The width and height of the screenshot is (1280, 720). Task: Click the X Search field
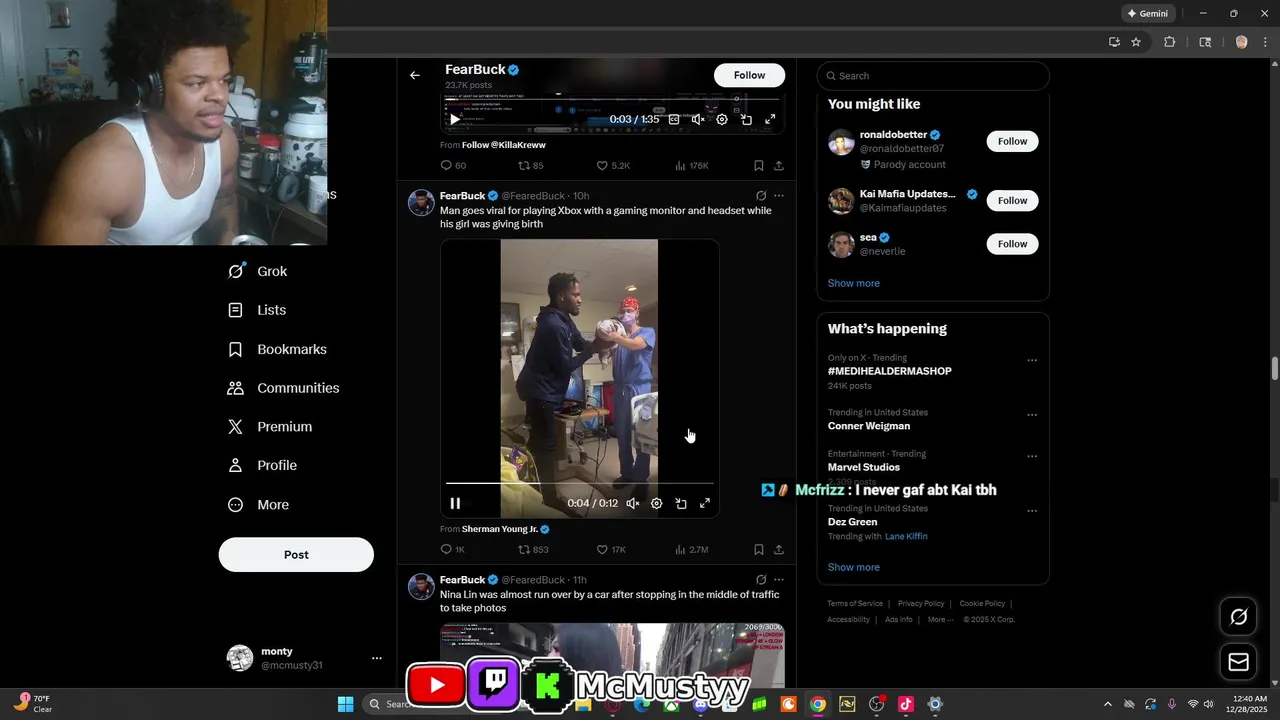pyautogui.click(x=933, y=76)
